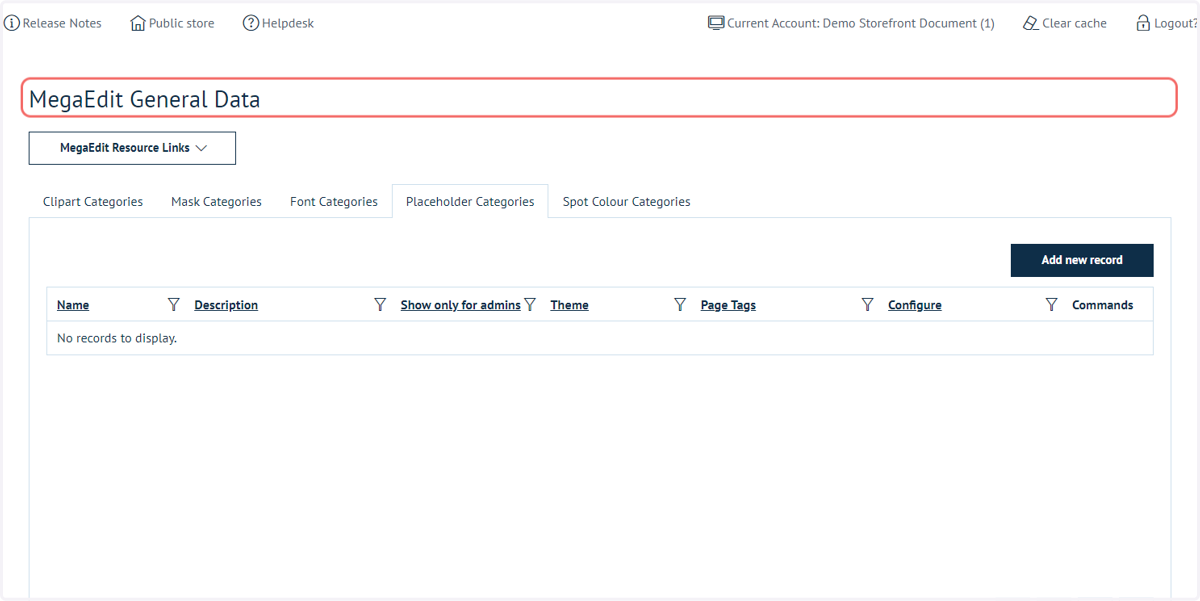Click the Helpdesk question mark icon
This screenshot has height=601, width=1200.
[x=251, y=23]
